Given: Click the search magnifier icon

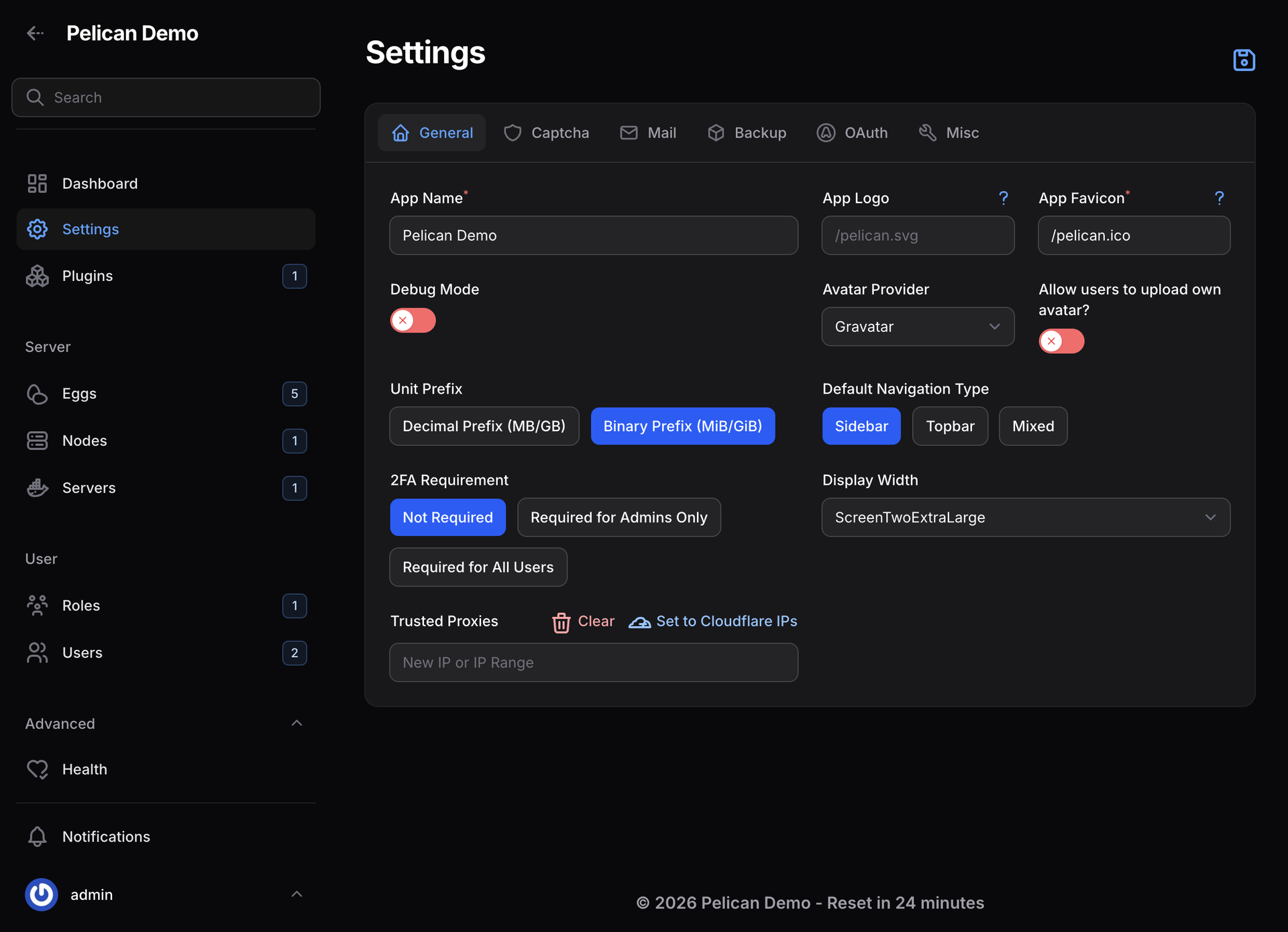Looking at the screenshot, I should pos(35,97).
